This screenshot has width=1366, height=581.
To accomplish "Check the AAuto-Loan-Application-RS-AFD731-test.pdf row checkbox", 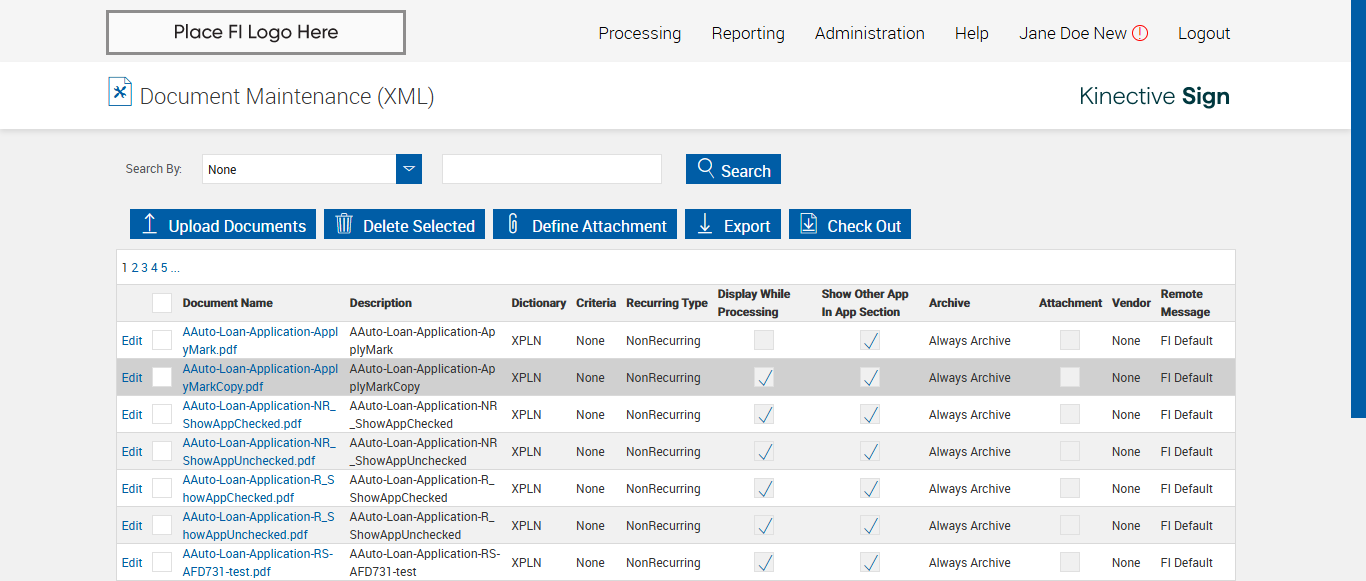I will tap(162, 562).
